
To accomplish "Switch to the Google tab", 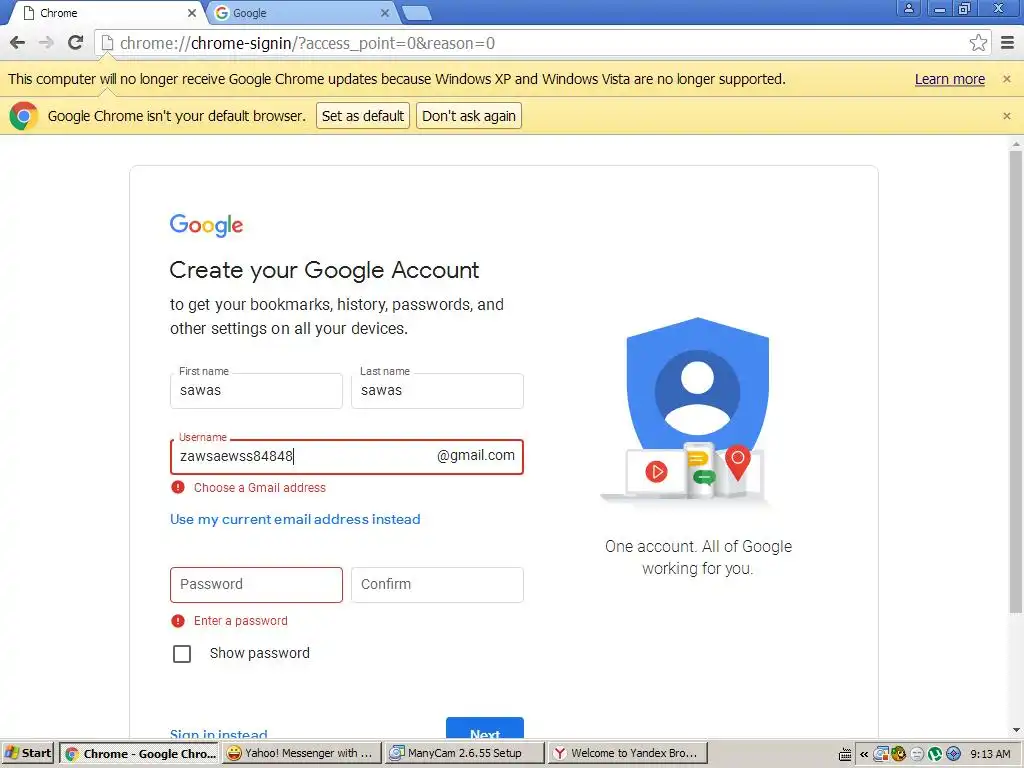I will pos(300,13).
